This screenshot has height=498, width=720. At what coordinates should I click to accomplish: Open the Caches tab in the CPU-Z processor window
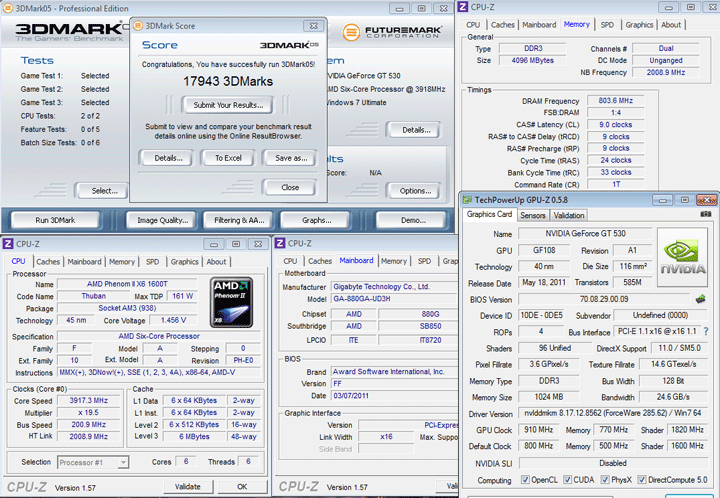pos(47,262)
